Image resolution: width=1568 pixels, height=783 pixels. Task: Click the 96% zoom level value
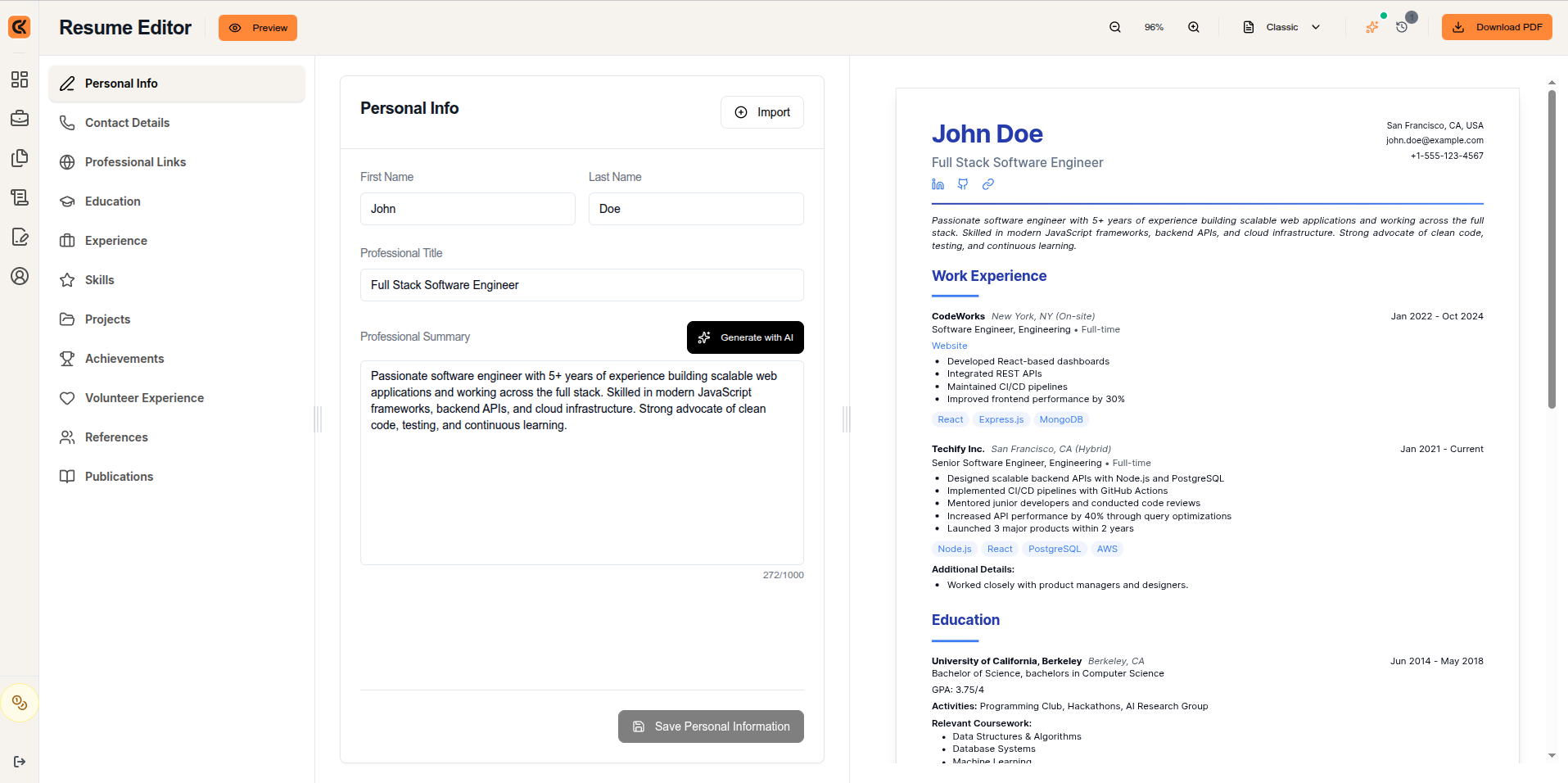[1154, 27]
